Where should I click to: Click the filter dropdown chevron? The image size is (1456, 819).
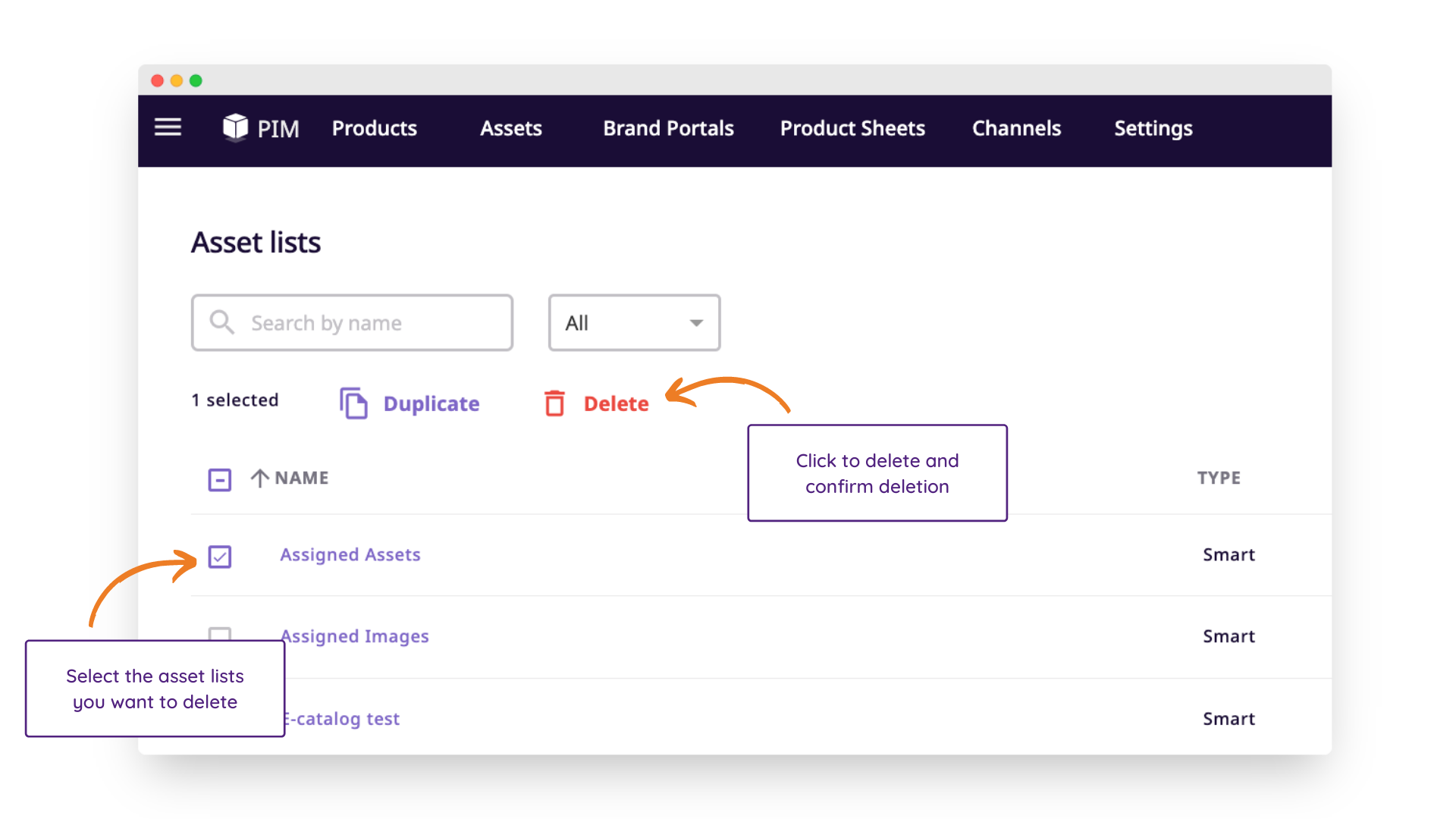coord(695,322)
